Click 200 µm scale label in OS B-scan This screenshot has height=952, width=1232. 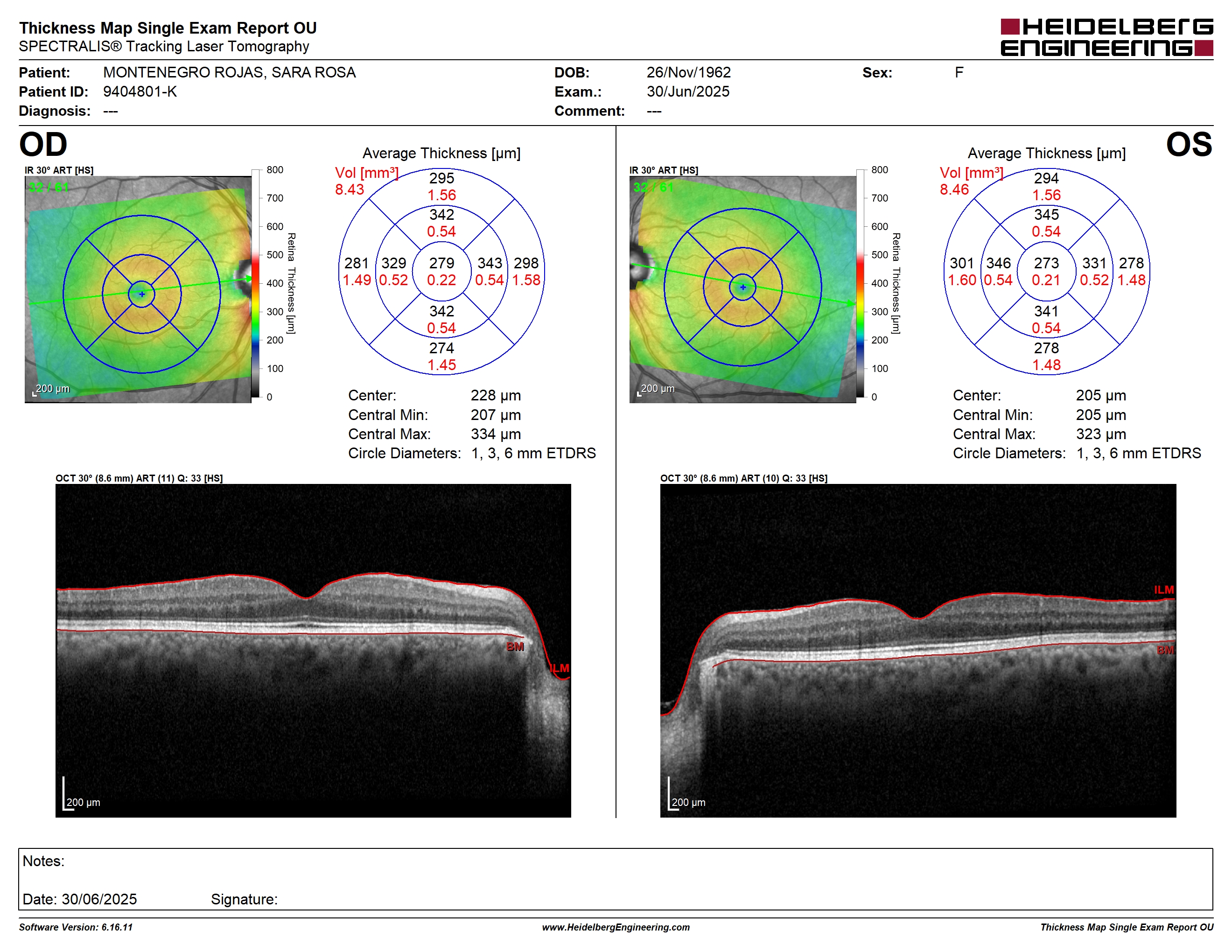click(x=689, y=803)
